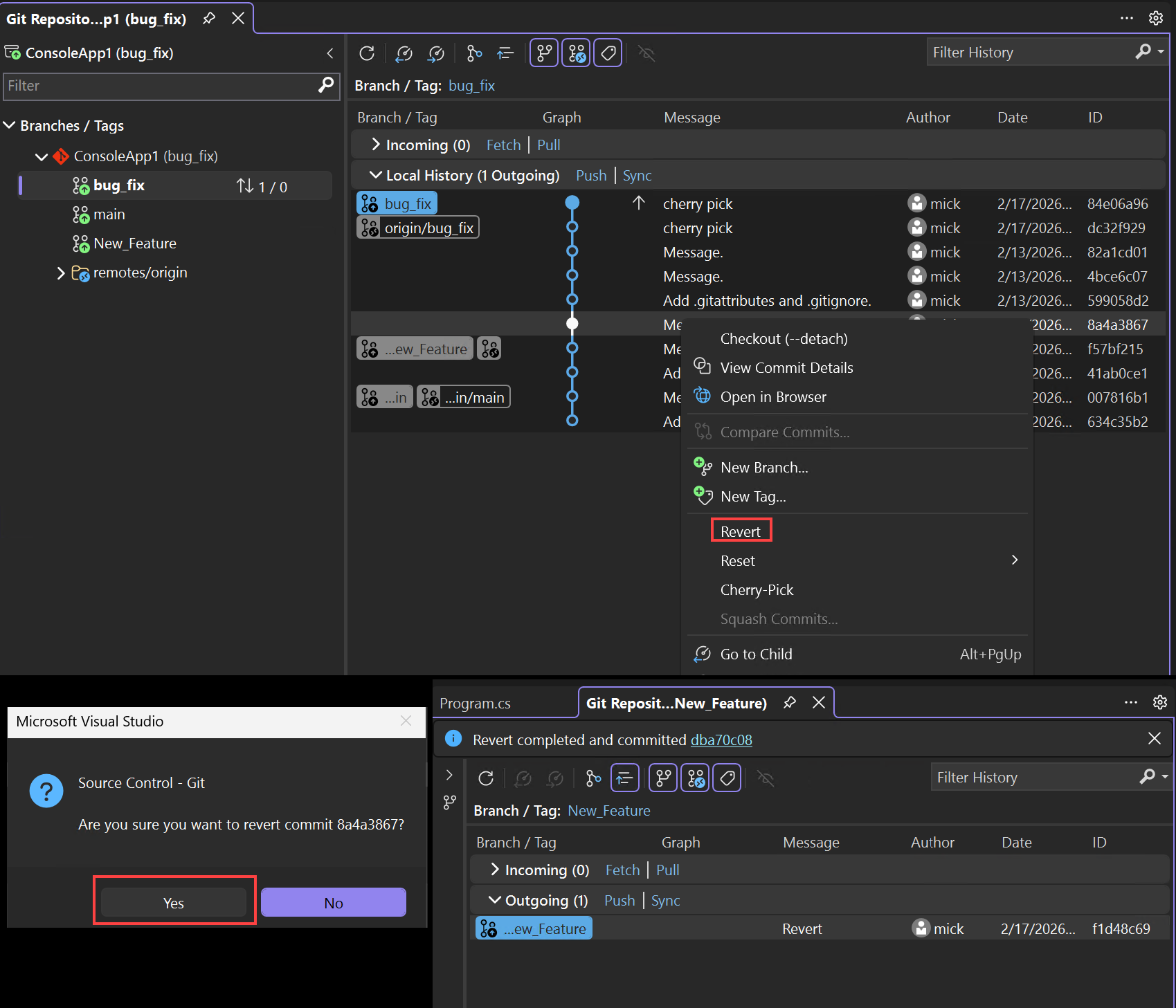
Task: Click mick's avatar on the cherry pick commit
Action: [x=916, y=203]
